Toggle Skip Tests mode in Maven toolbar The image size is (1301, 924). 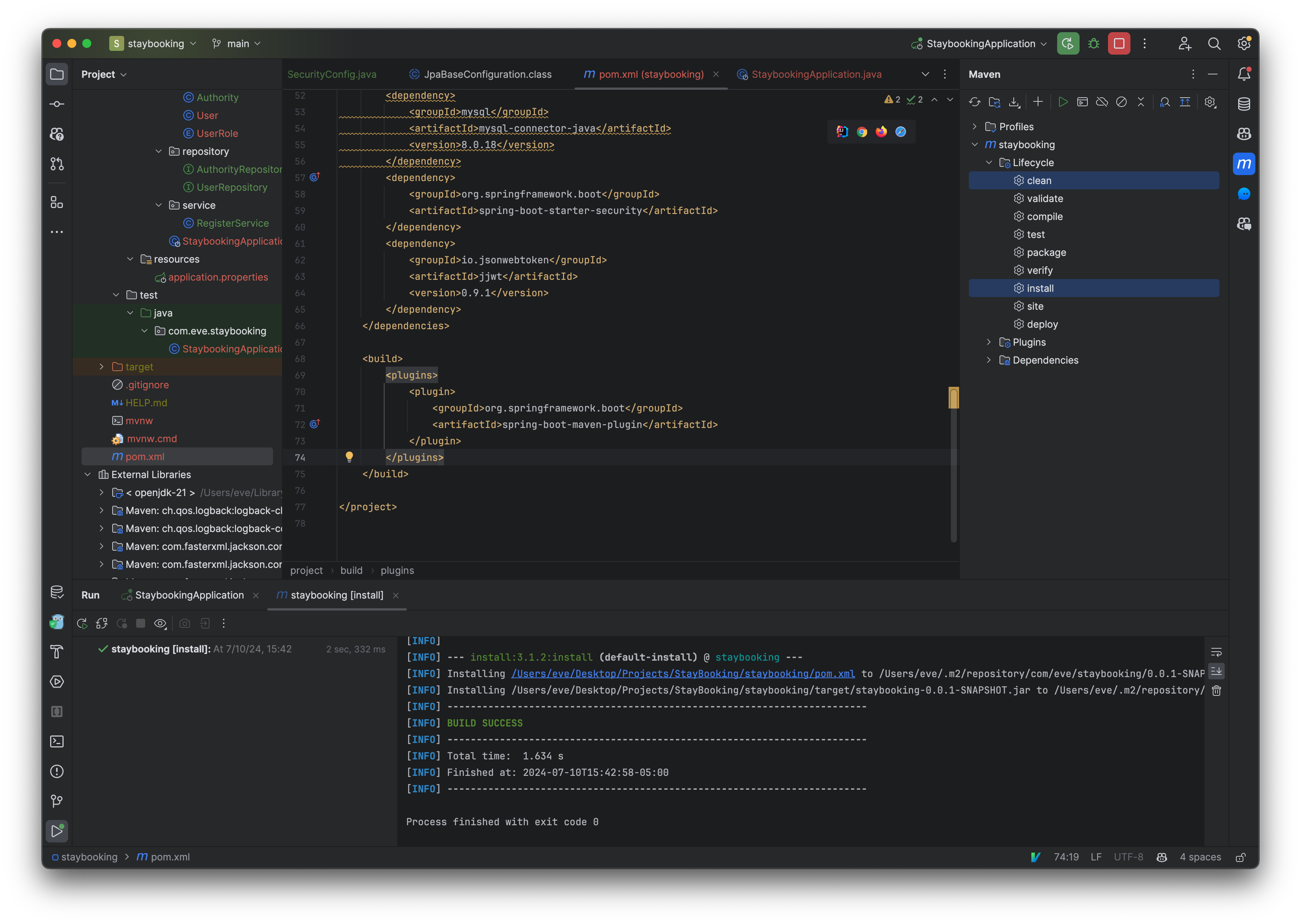coord(1122,102)
